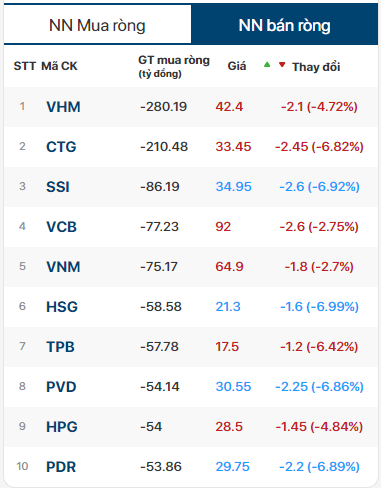Image resolution: width=381 pixels, height=488 pixels.
Task: Click the HPG ticker symbol
Action: pyautogui.click(x=62, y=427)
